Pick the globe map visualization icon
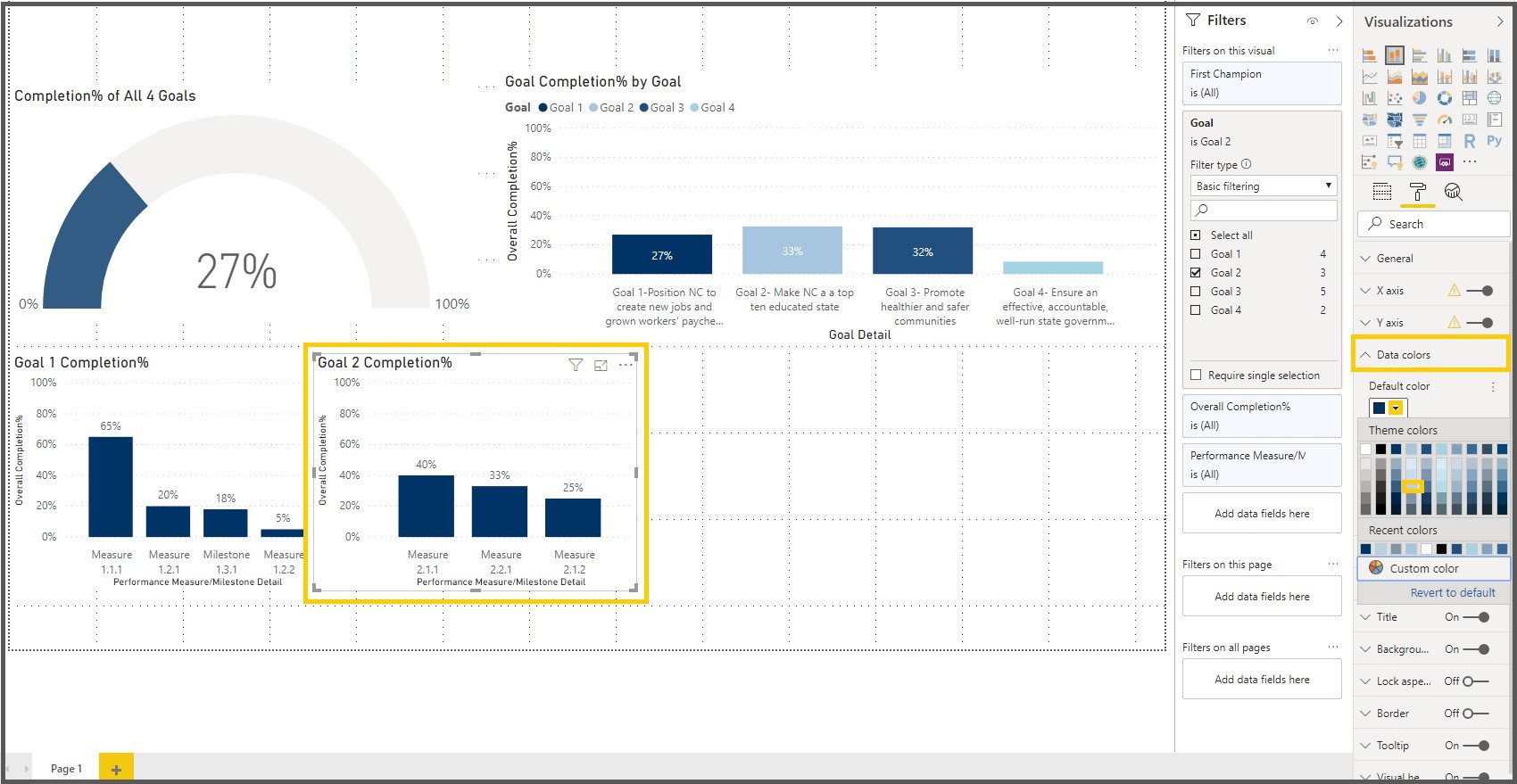This screenshot has height=784, width=1517. coord(1495,98)
